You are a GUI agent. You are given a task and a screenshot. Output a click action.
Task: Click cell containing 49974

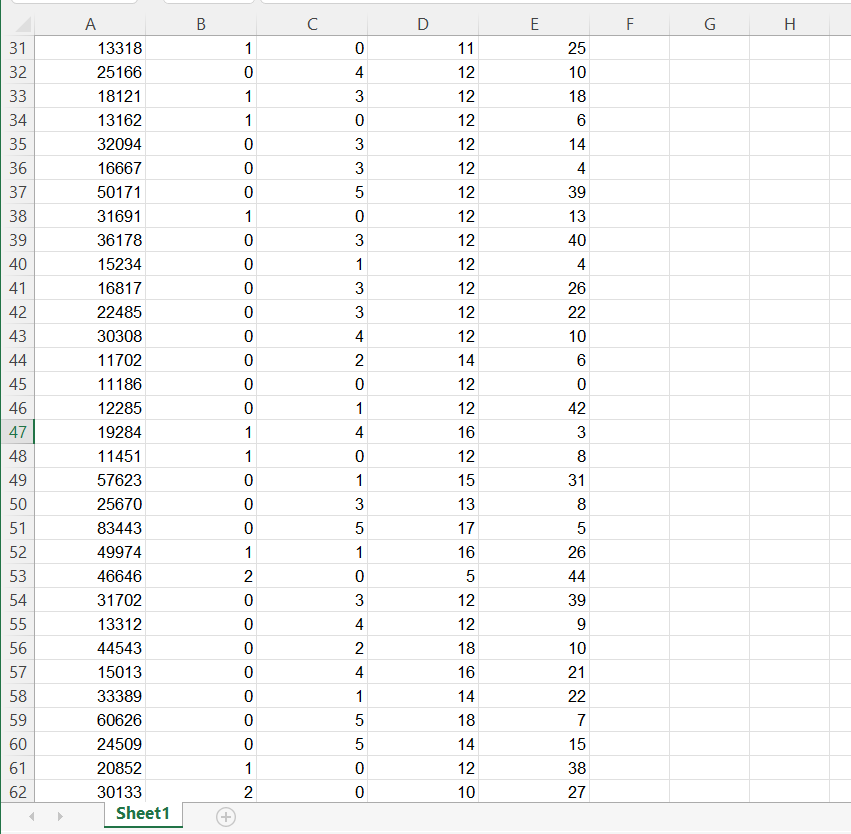click(90, 552)
